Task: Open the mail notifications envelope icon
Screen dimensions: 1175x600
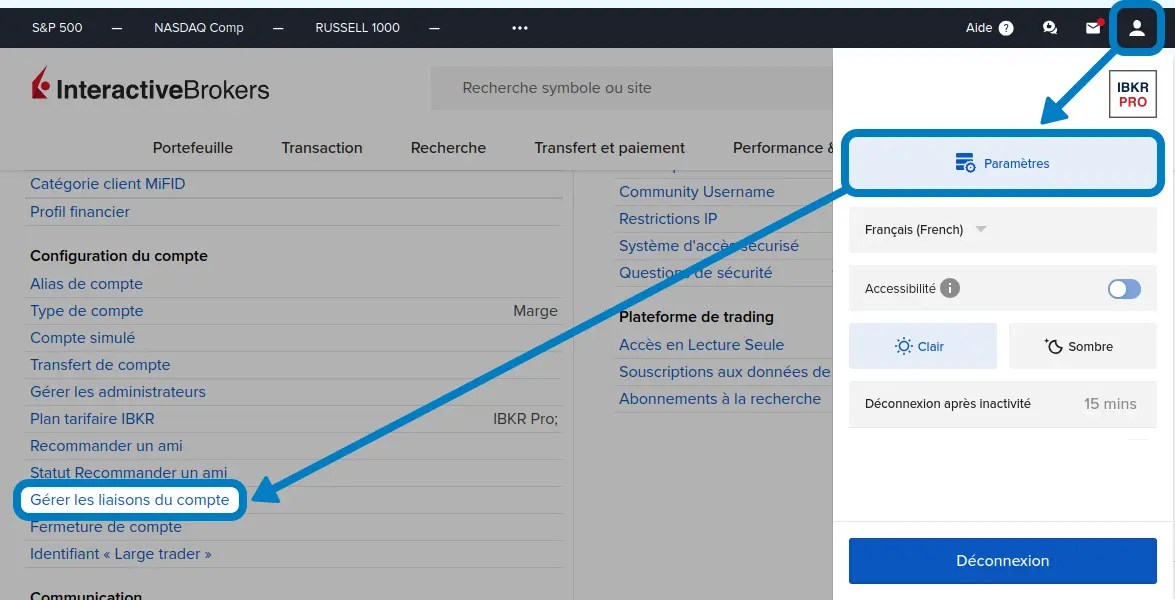Action: [1093, 28]
